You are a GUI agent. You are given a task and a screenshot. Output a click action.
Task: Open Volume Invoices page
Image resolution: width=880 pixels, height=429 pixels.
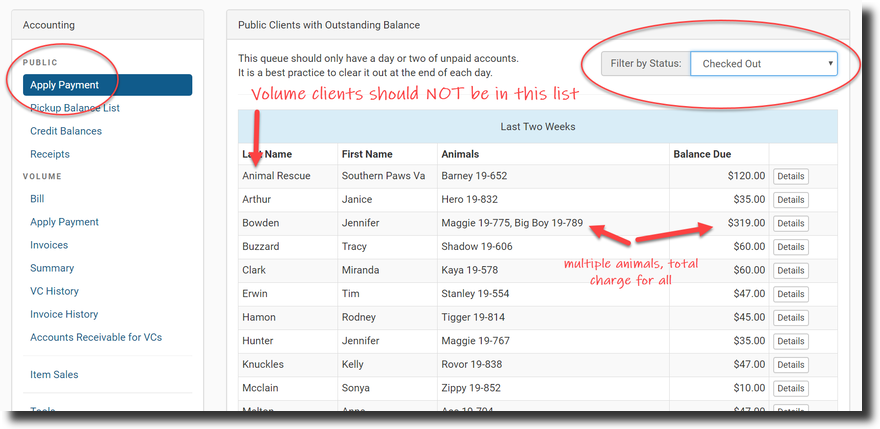coord(49,245)
